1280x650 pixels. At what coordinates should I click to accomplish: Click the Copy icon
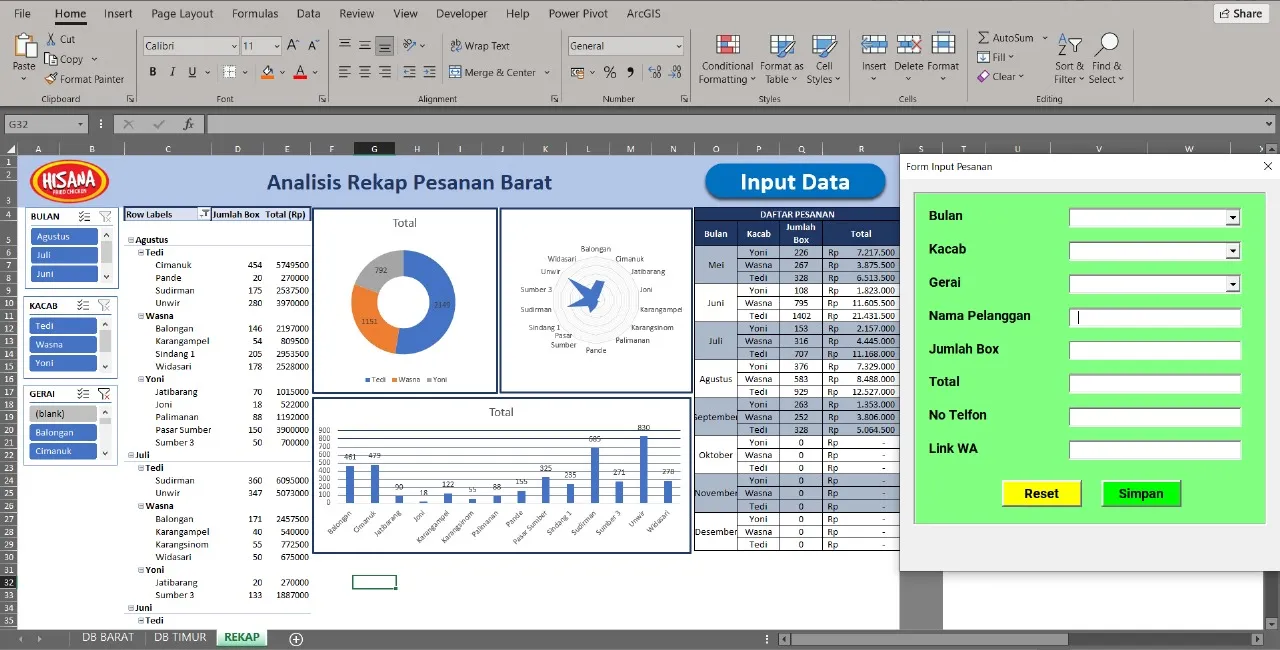coord(52,59)
